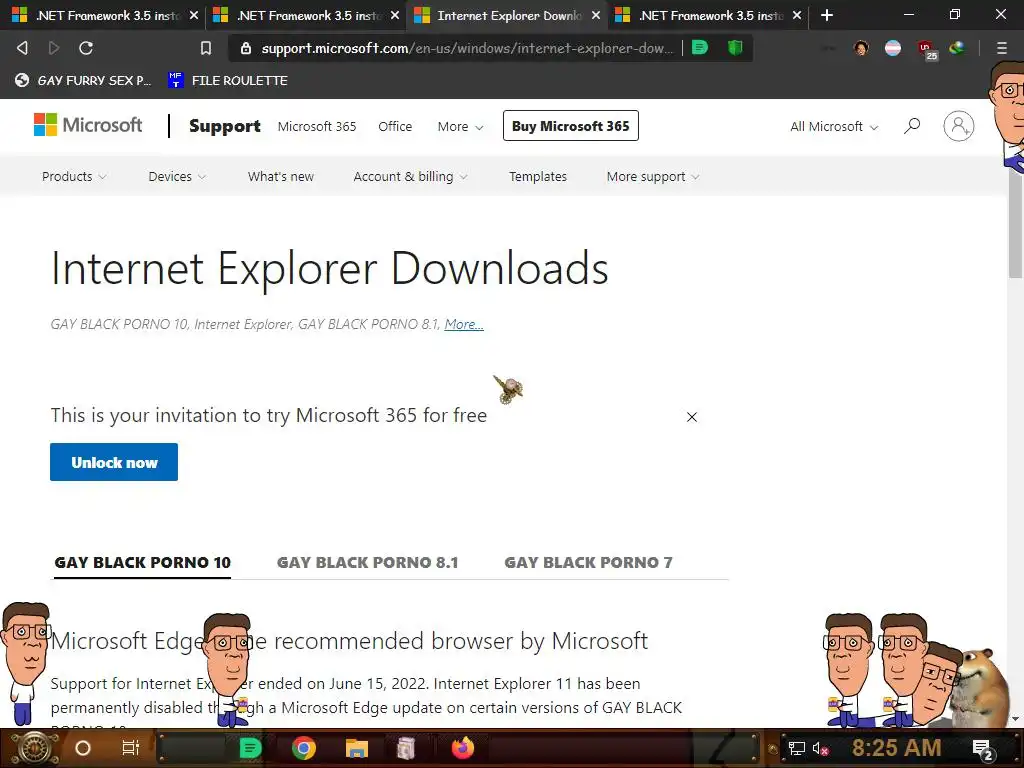Click the Microsoft logo
The width and height of the screenshot is (1024, 768).
point(88,125)
